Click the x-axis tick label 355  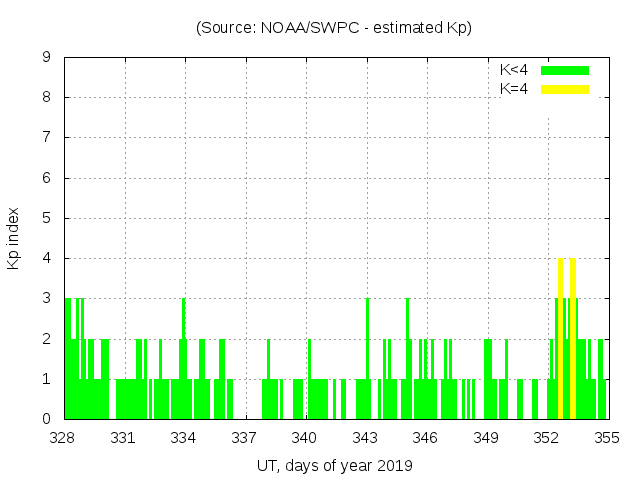[607, 438]
